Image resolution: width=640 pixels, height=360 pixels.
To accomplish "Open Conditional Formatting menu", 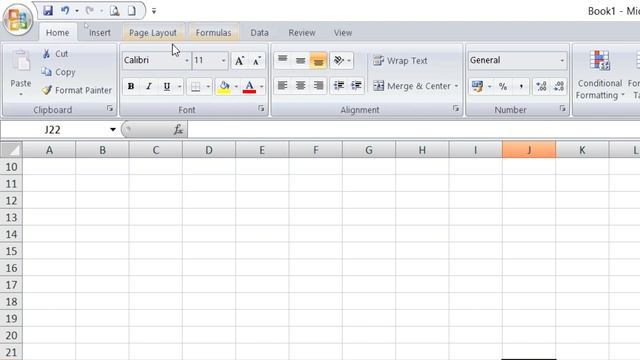I will coord(600,75).
